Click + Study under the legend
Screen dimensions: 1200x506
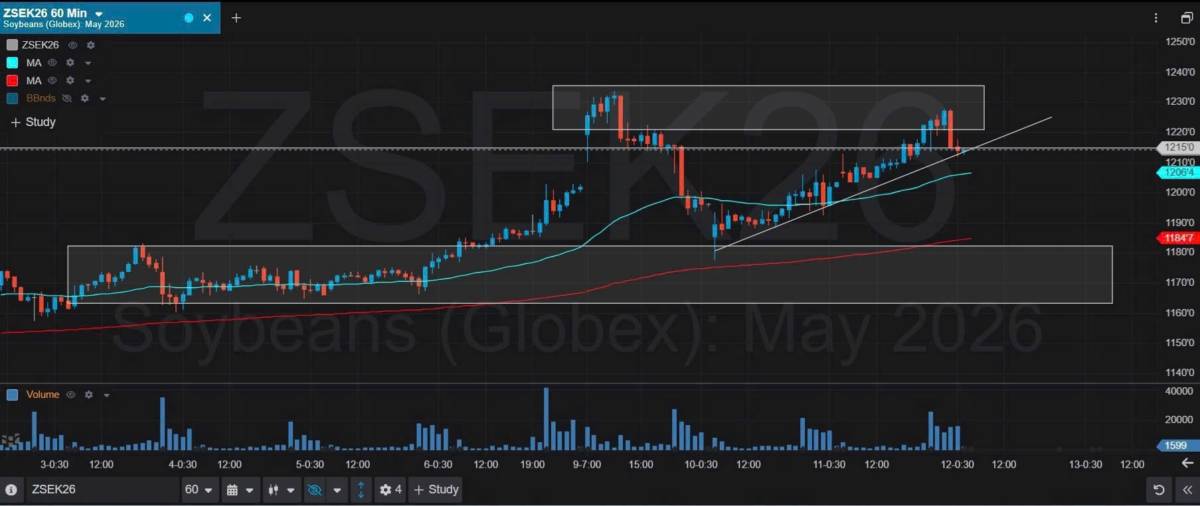(33, 122)
